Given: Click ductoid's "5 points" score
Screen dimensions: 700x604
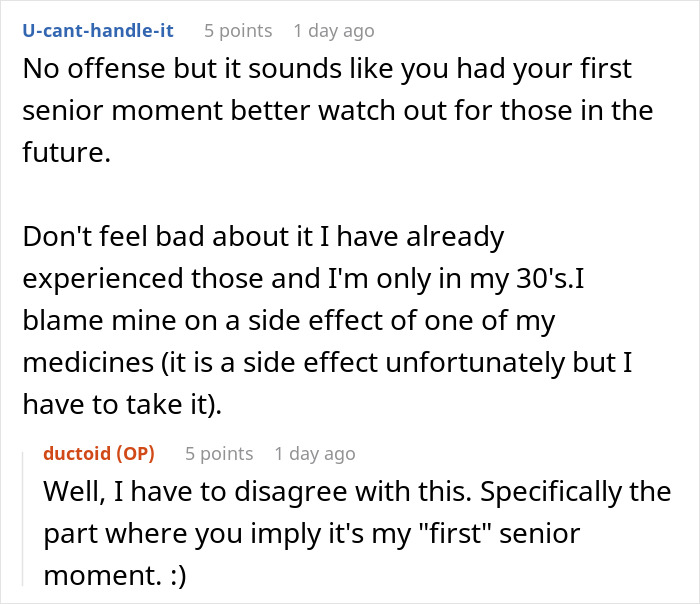Looking at the screenshot, I should 219,454.
